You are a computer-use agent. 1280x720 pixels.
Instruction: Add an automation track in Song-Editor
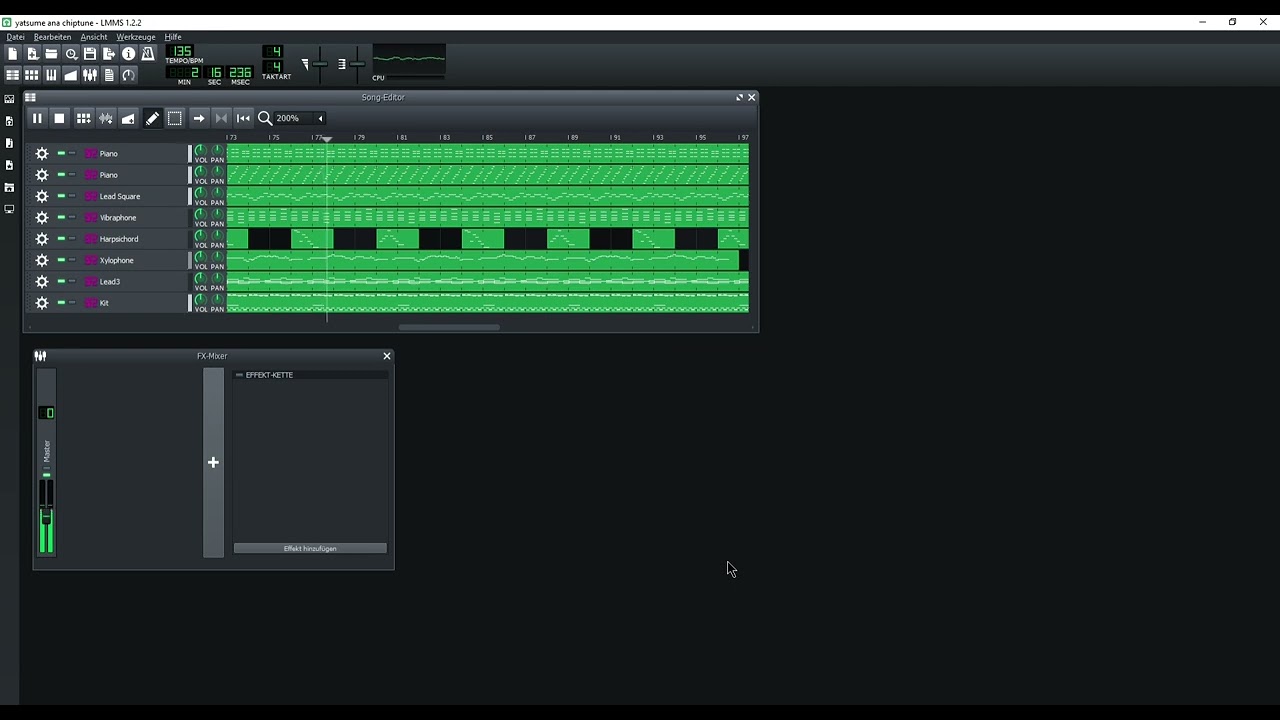point(128,118)
